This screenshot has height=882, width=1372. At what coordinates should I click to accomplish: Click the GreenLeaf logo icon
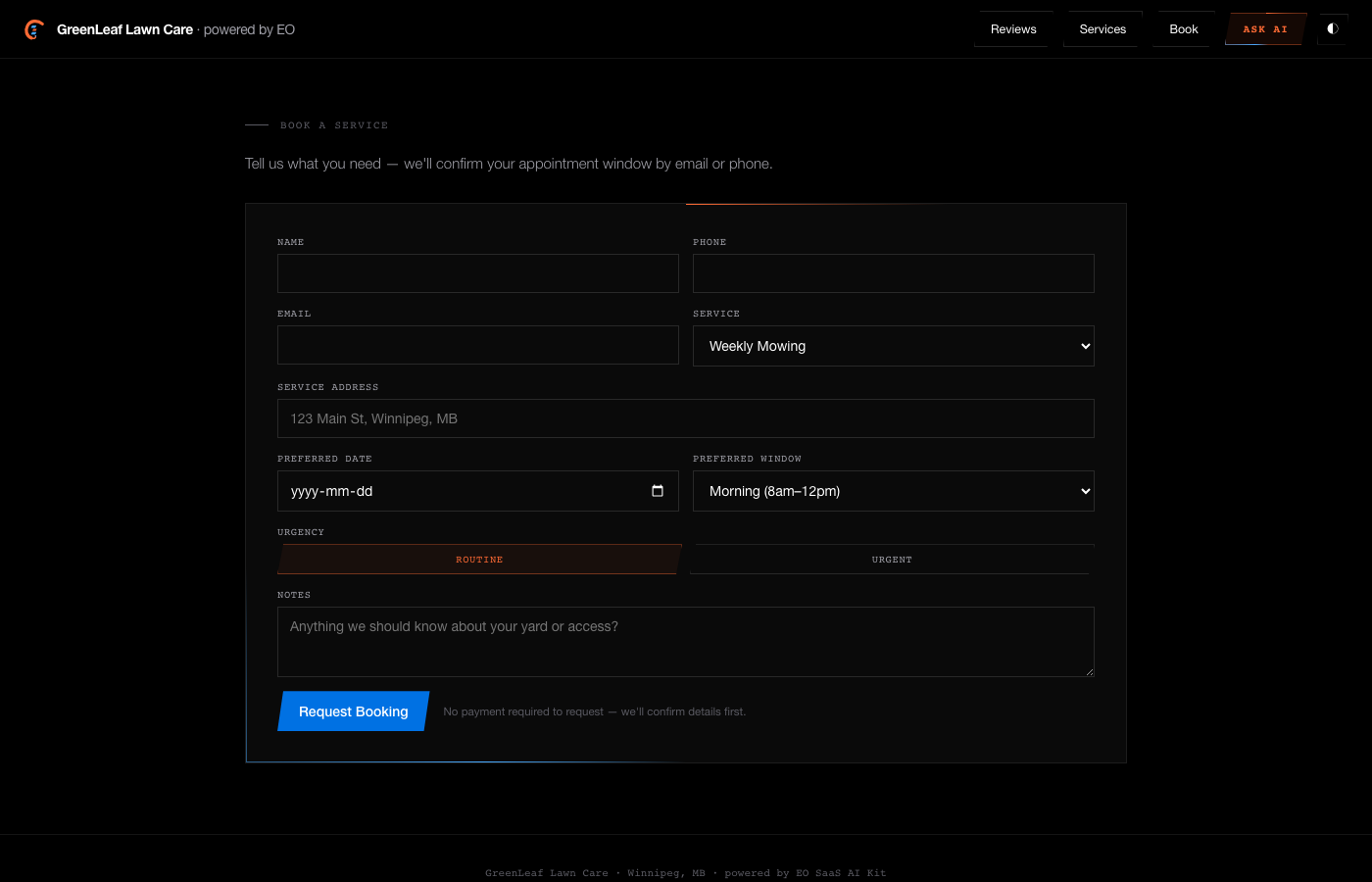click(34, 29)
